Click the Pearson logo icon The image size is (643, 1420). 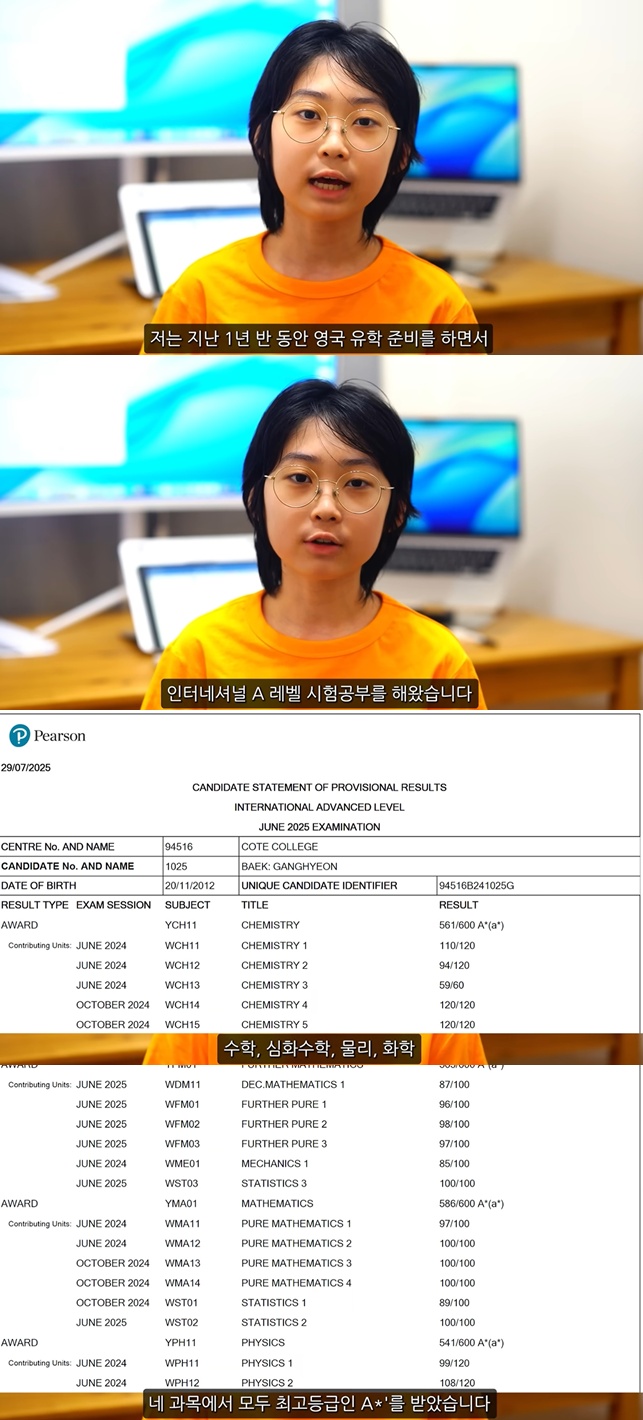coord(19,736)
